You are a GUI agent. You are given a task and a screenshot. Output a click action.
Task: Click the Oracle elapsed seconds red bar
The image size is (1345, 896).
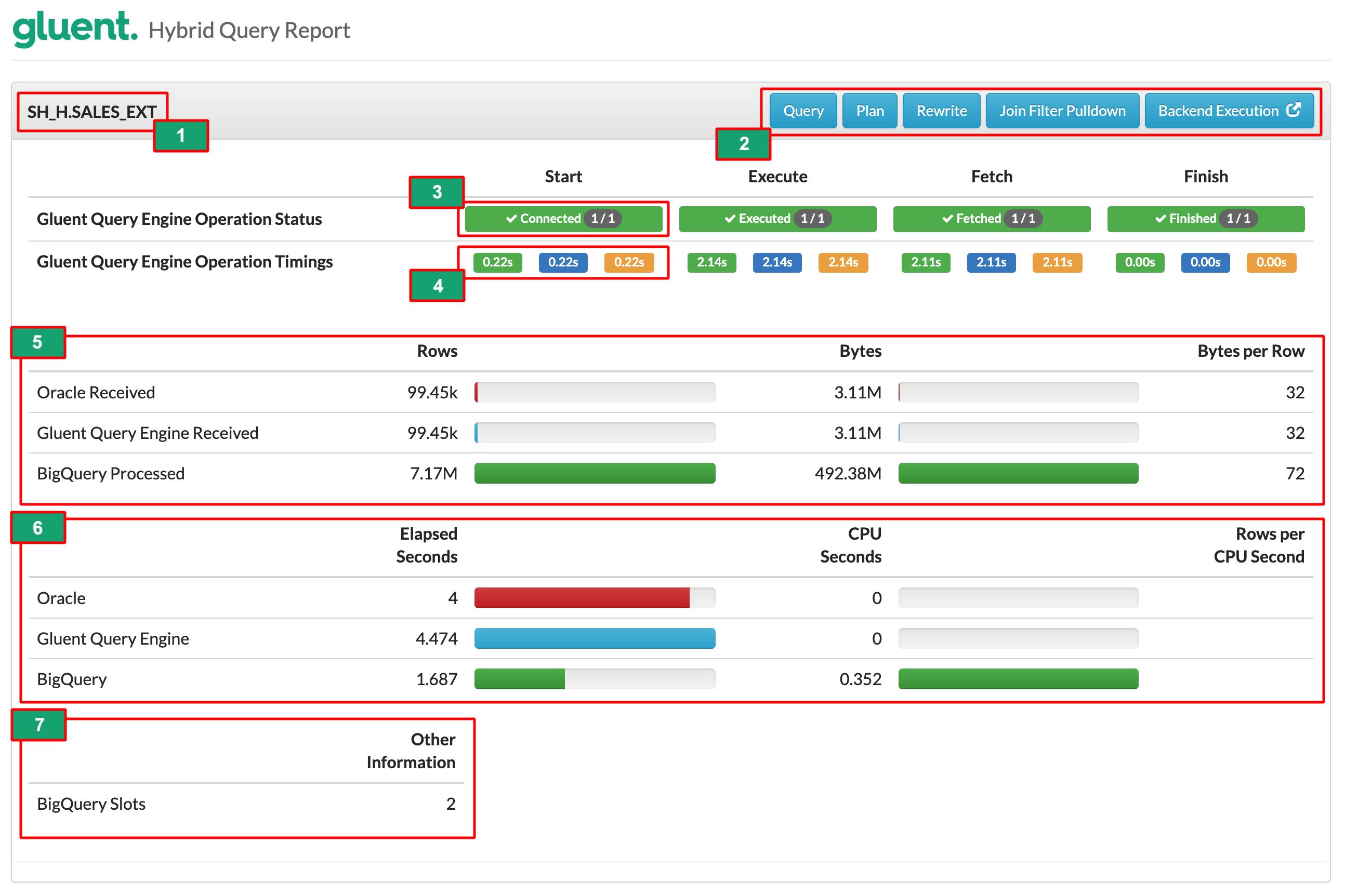pyautogui.click(x=582, y=598)
